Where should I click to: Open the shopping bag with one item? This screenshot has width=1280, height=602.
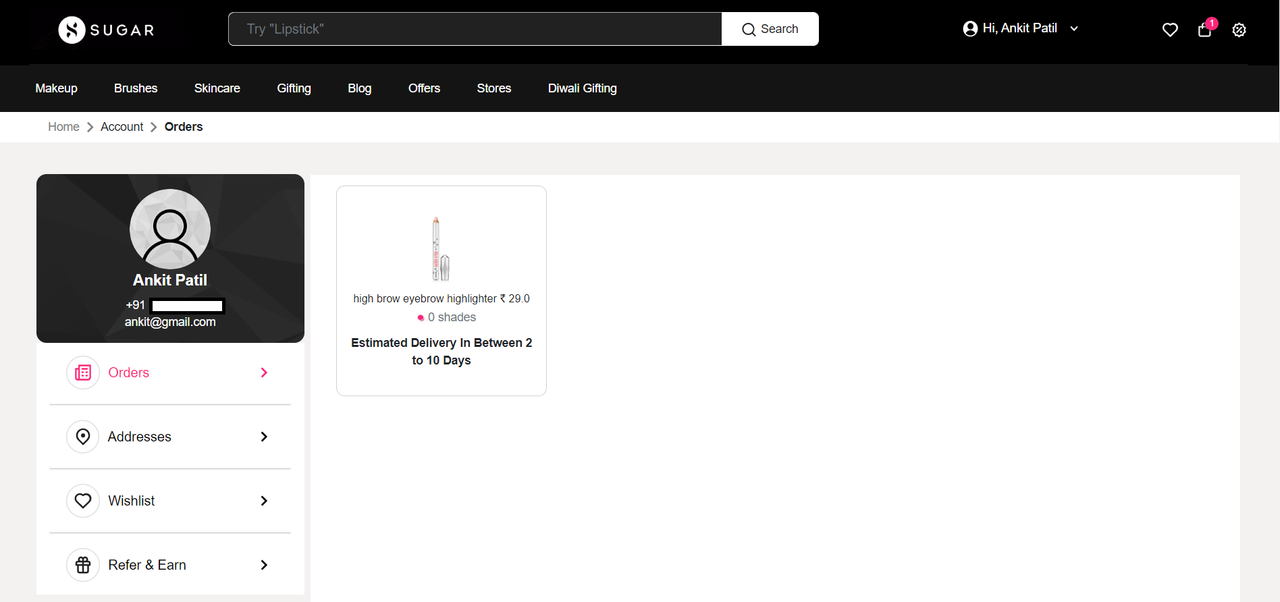pos(1204,31)
